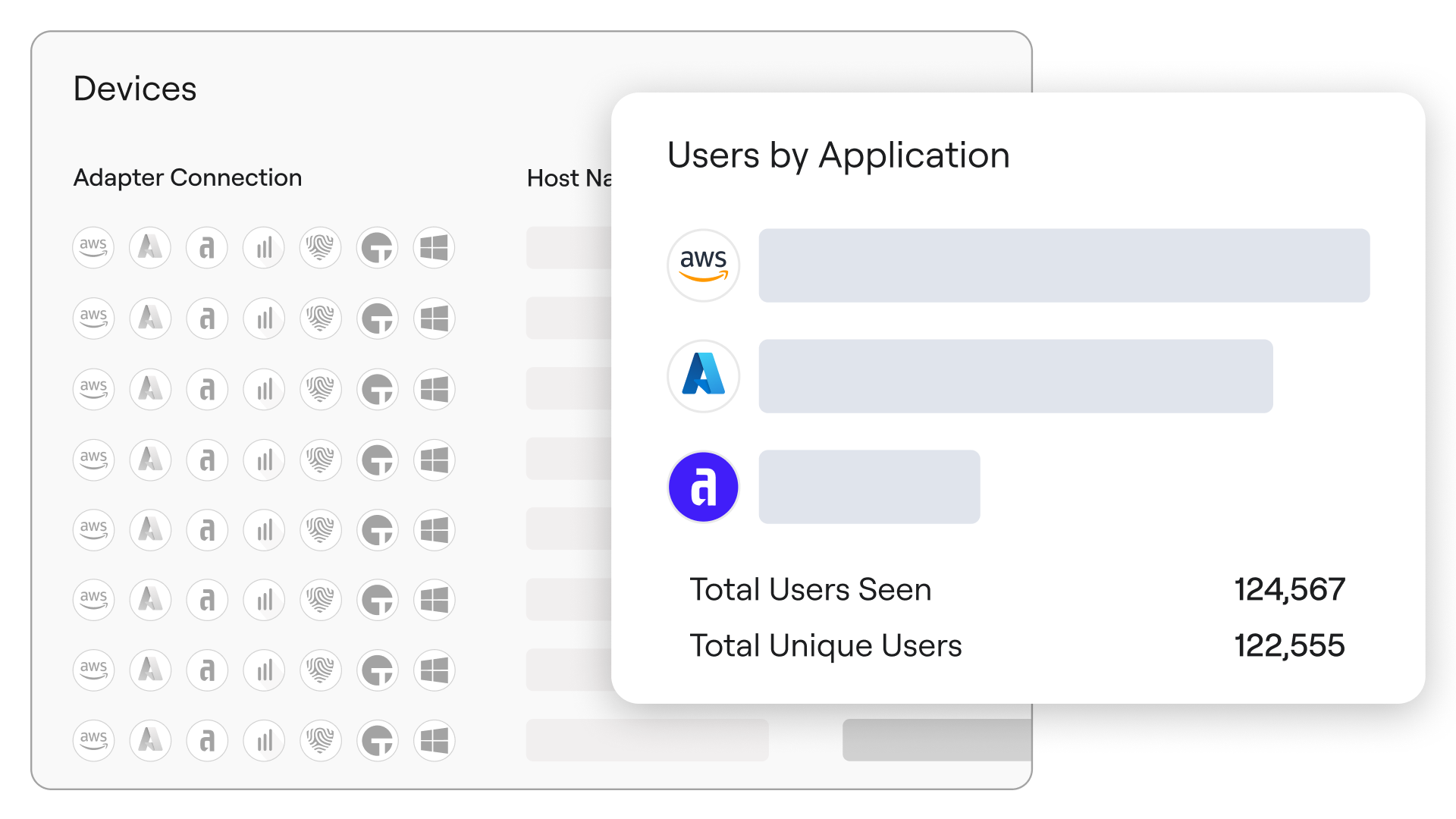Click the T-shaped icon in the seventh device row

pyautogui.click(x=378, y=670)
